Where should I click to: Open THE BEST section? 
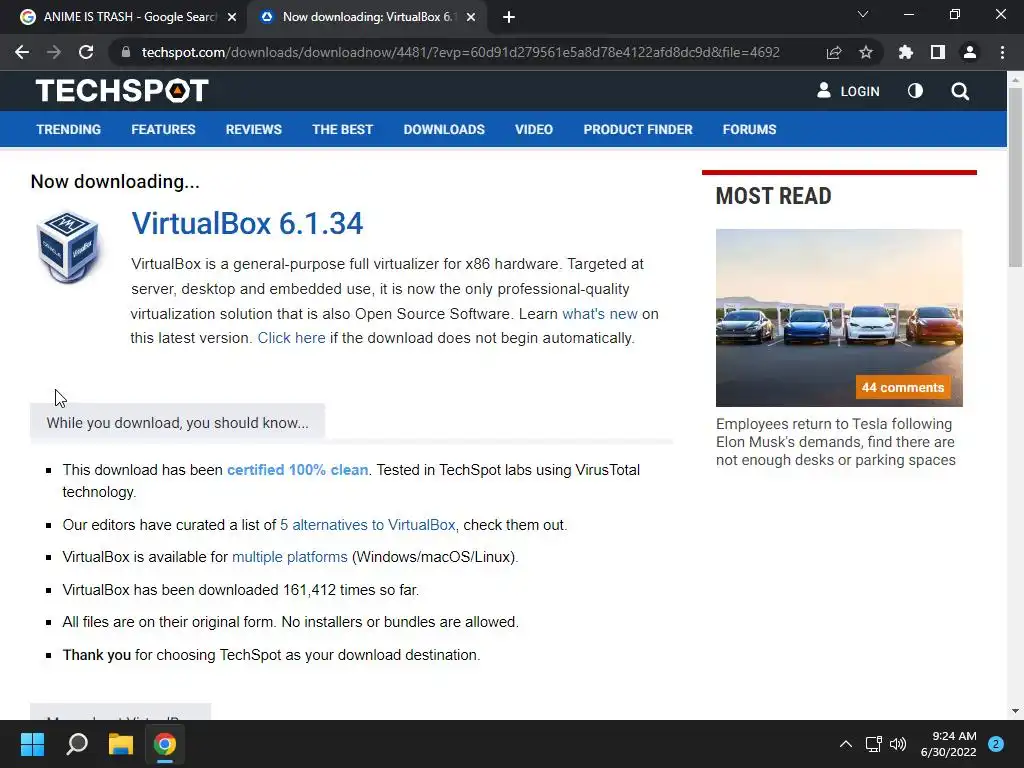tap(342, 129)
